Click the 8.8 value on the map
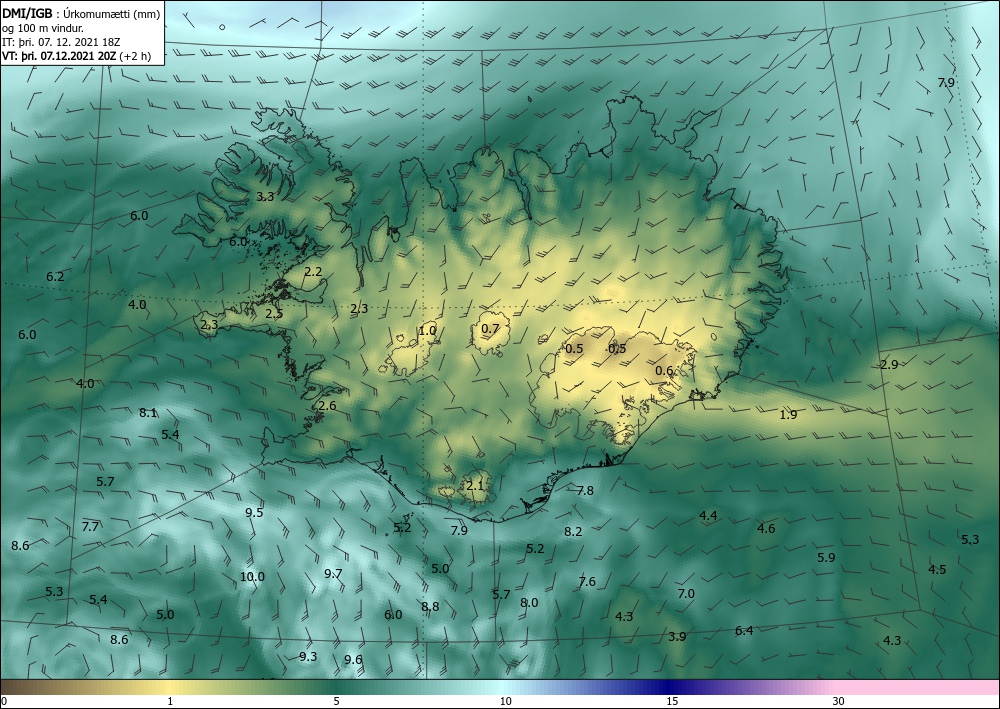This screenshot has height=709, width=1000. point(430,606)
